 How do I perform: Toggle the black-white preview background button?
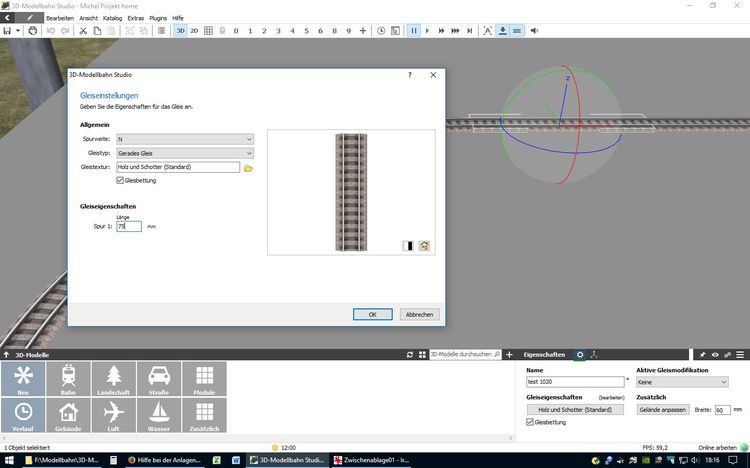[x=408, y=245]
